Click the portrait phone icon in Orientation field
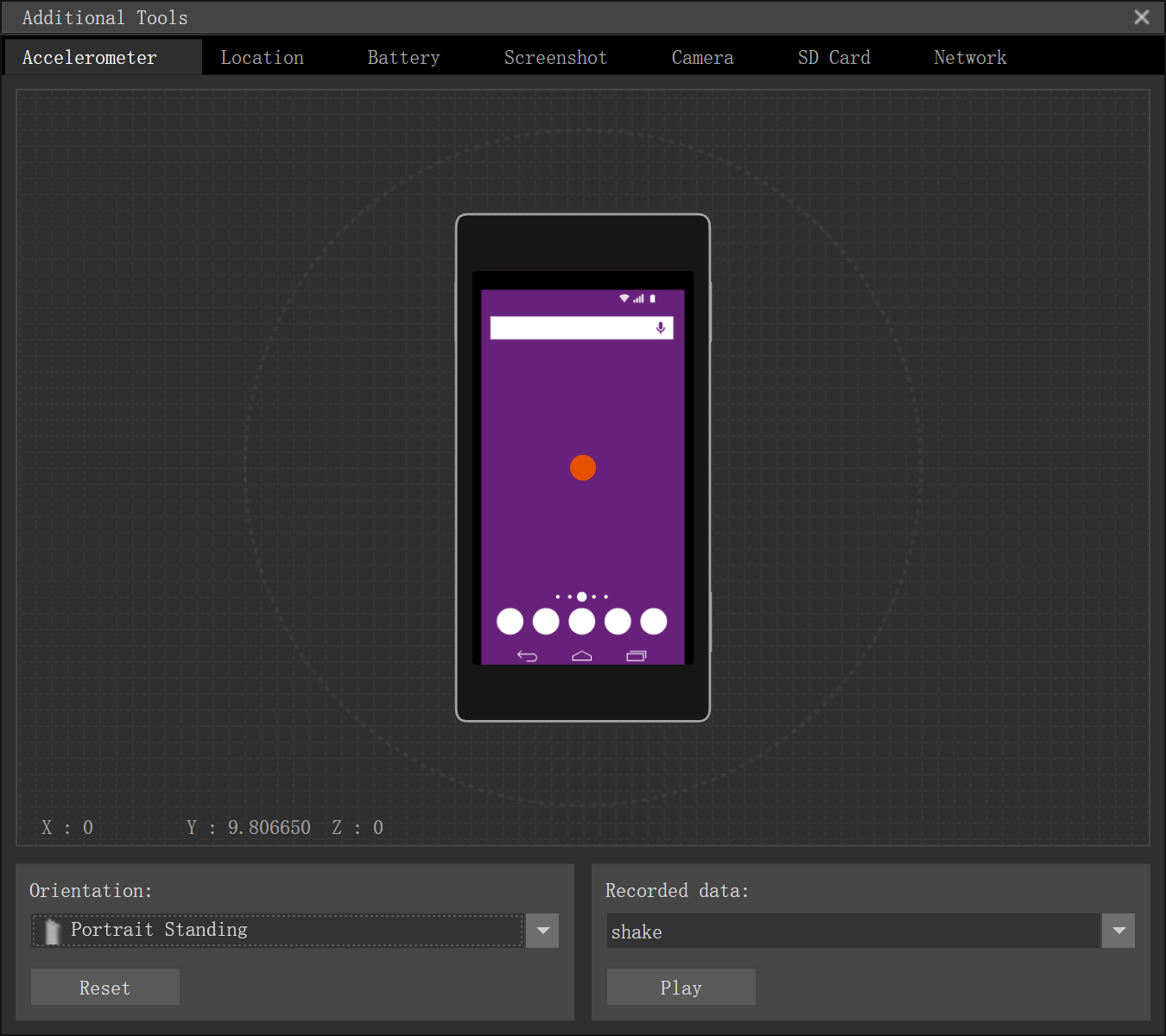This screenshot has width=1166, height=1036. [53, 932]
